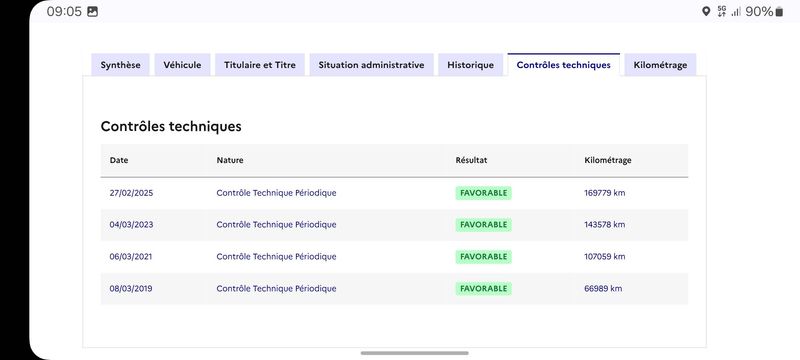This screenshot has width=800, height=360.
Task: Select the 107059 km mileage value
Action: 605,256
